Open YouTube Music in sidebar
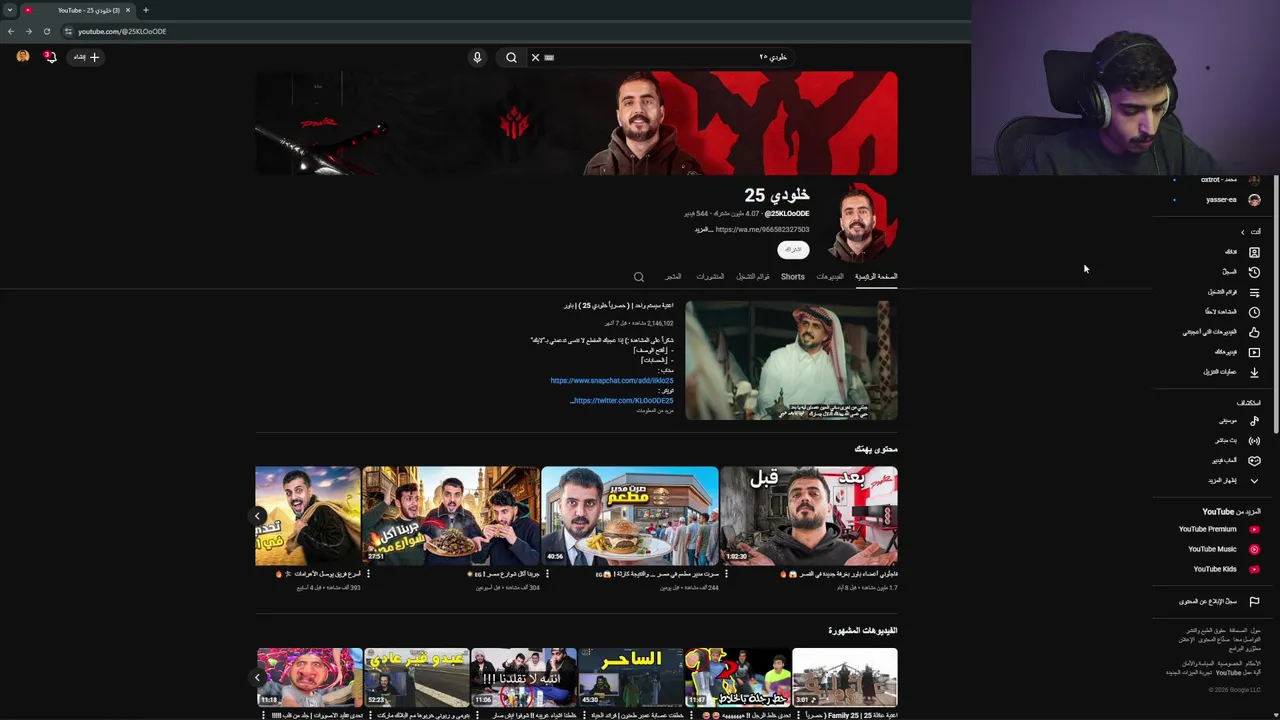 click(x=1222, y=549)
